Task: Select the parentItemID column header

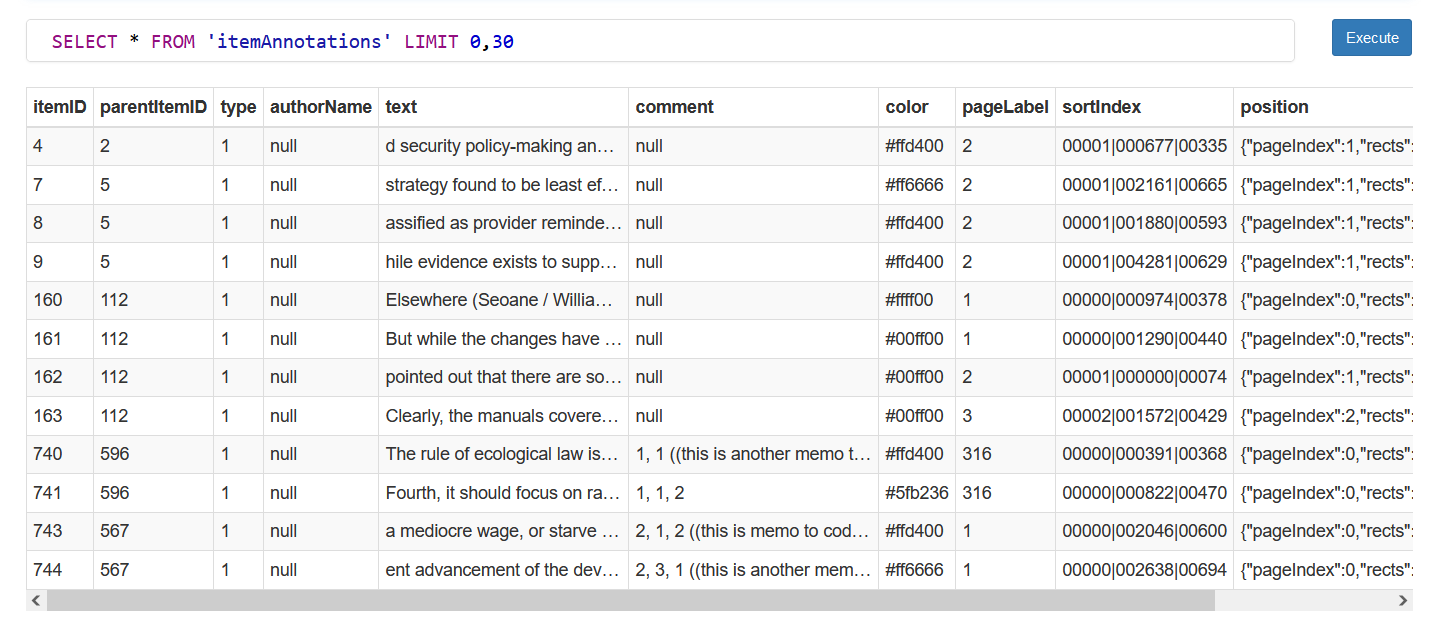Action: (152, 107)
